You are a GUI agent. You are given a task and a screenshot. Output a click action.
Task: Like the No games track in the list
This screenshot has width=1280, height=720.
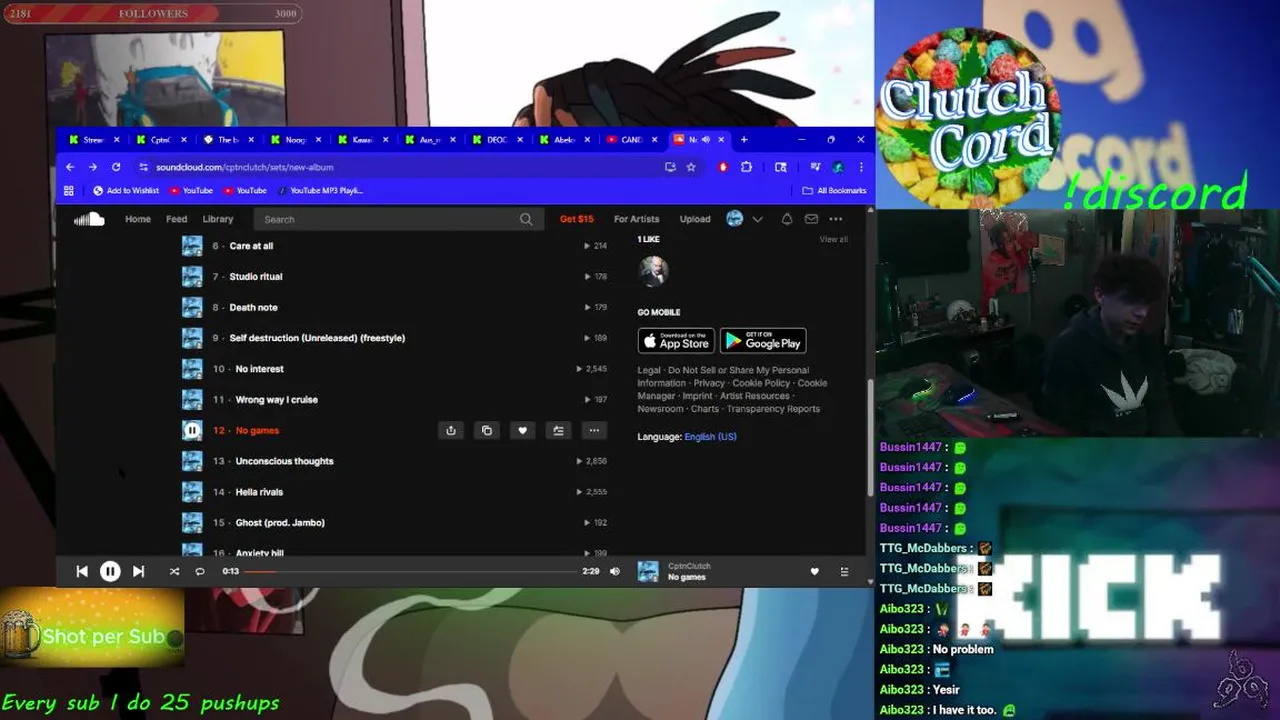522,430
